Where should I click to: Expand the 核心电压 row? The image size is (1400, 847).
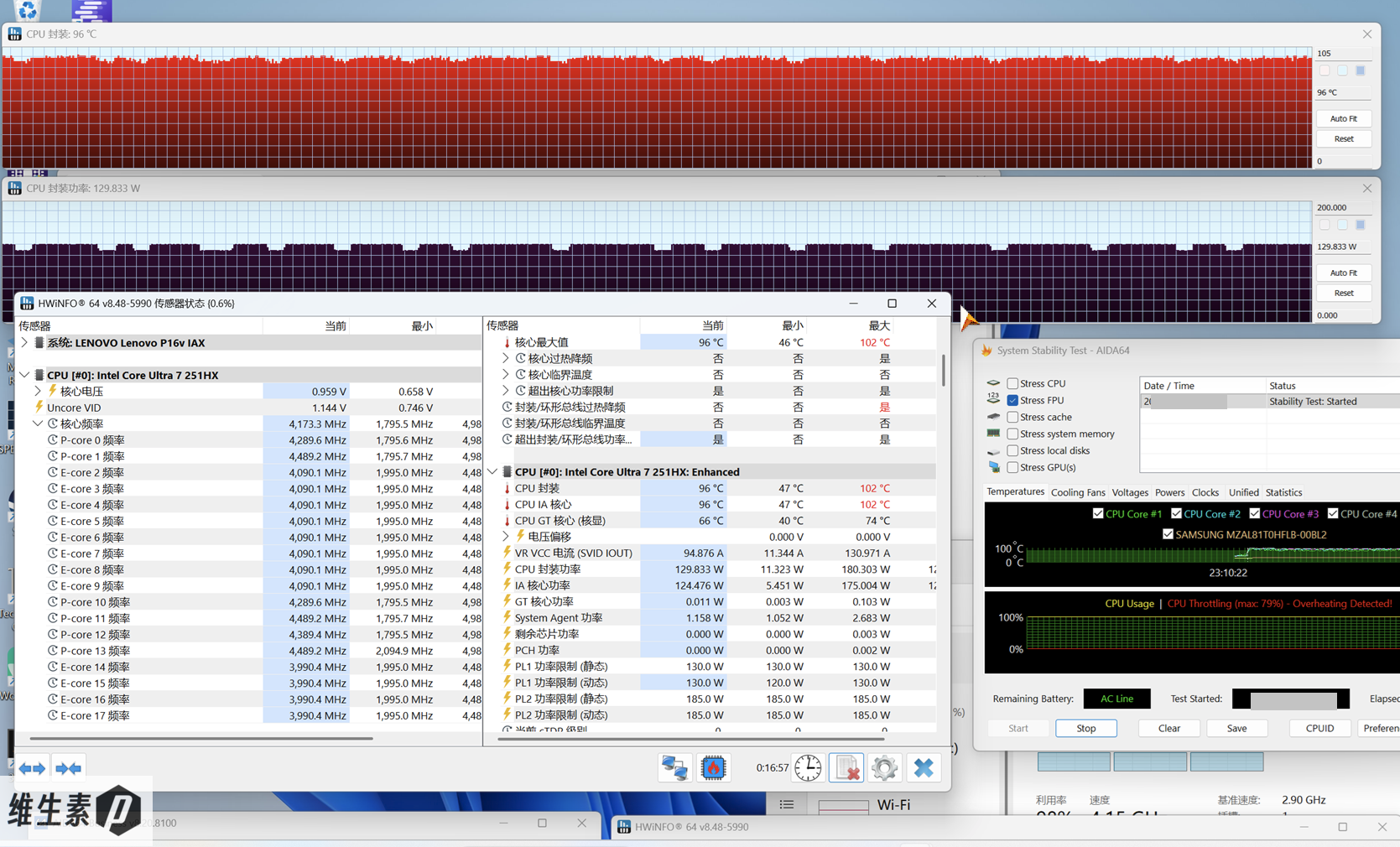pos(38,391)
